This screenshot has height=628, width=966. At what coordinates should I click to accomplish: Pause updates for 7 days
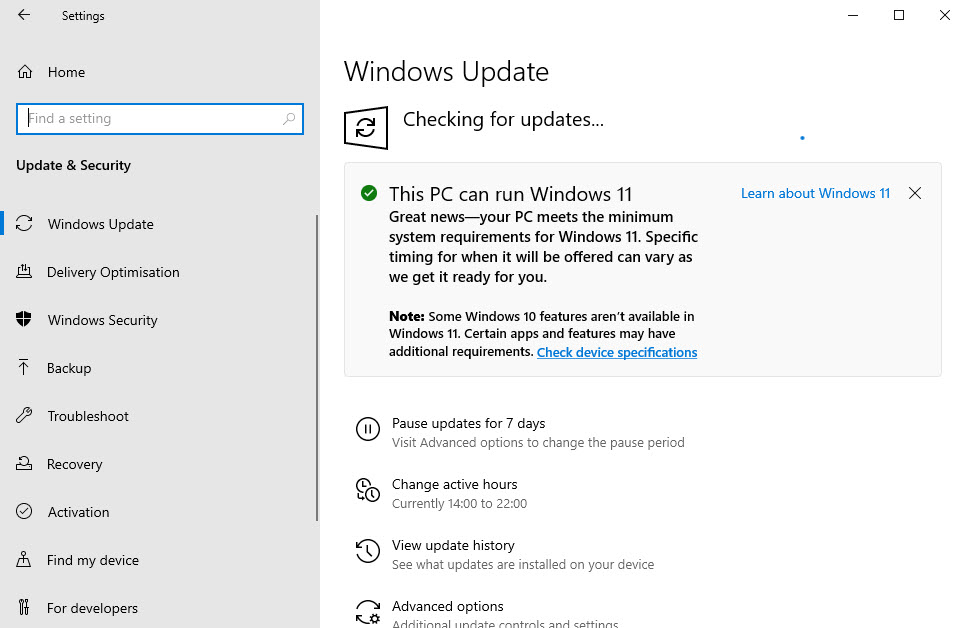click(x=468, y=423)
